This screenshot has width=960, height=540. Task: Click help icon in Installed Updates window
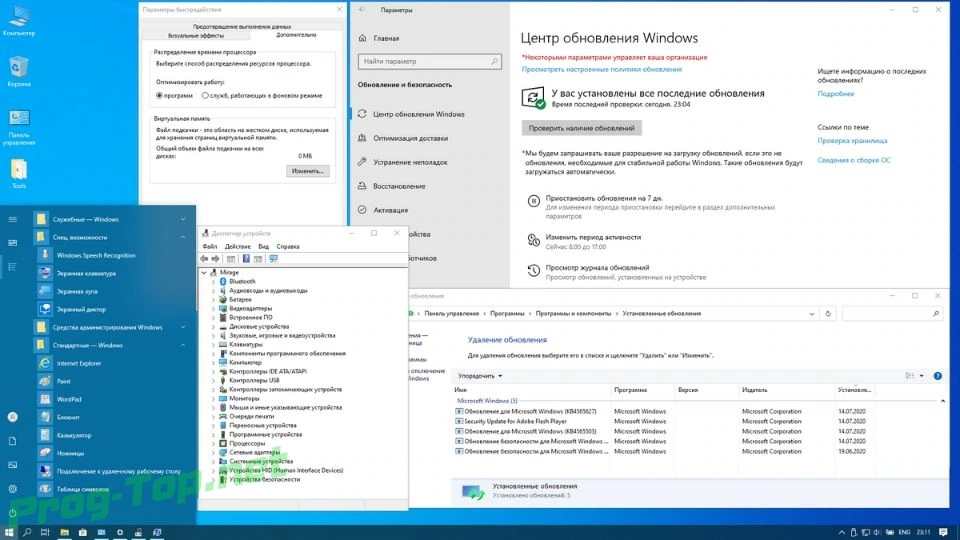pyautogui.click(x=937, y=376)
